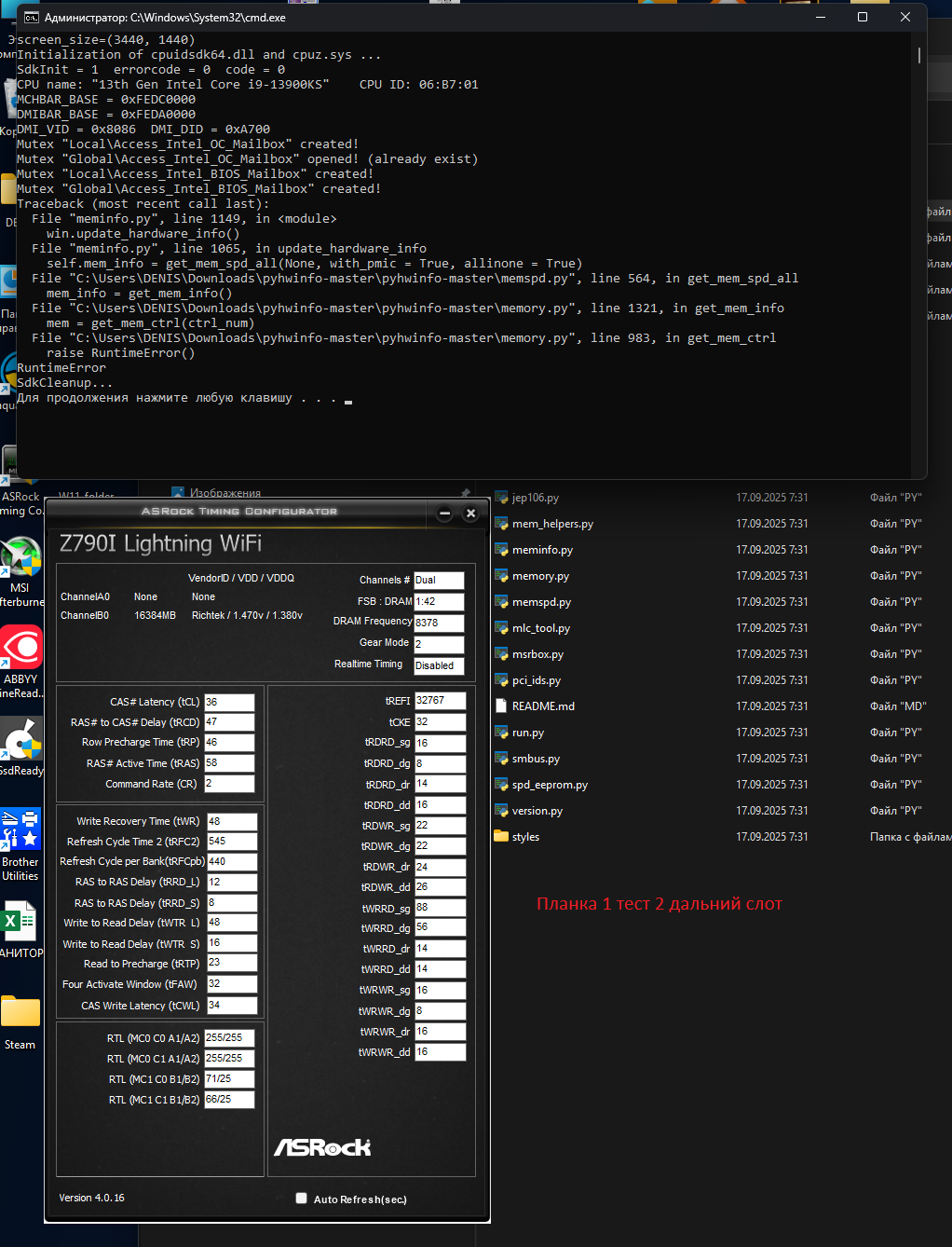Click the jep106.py file icon
The width and height of the screenshot is (952, 1247).
click(501, 498)
